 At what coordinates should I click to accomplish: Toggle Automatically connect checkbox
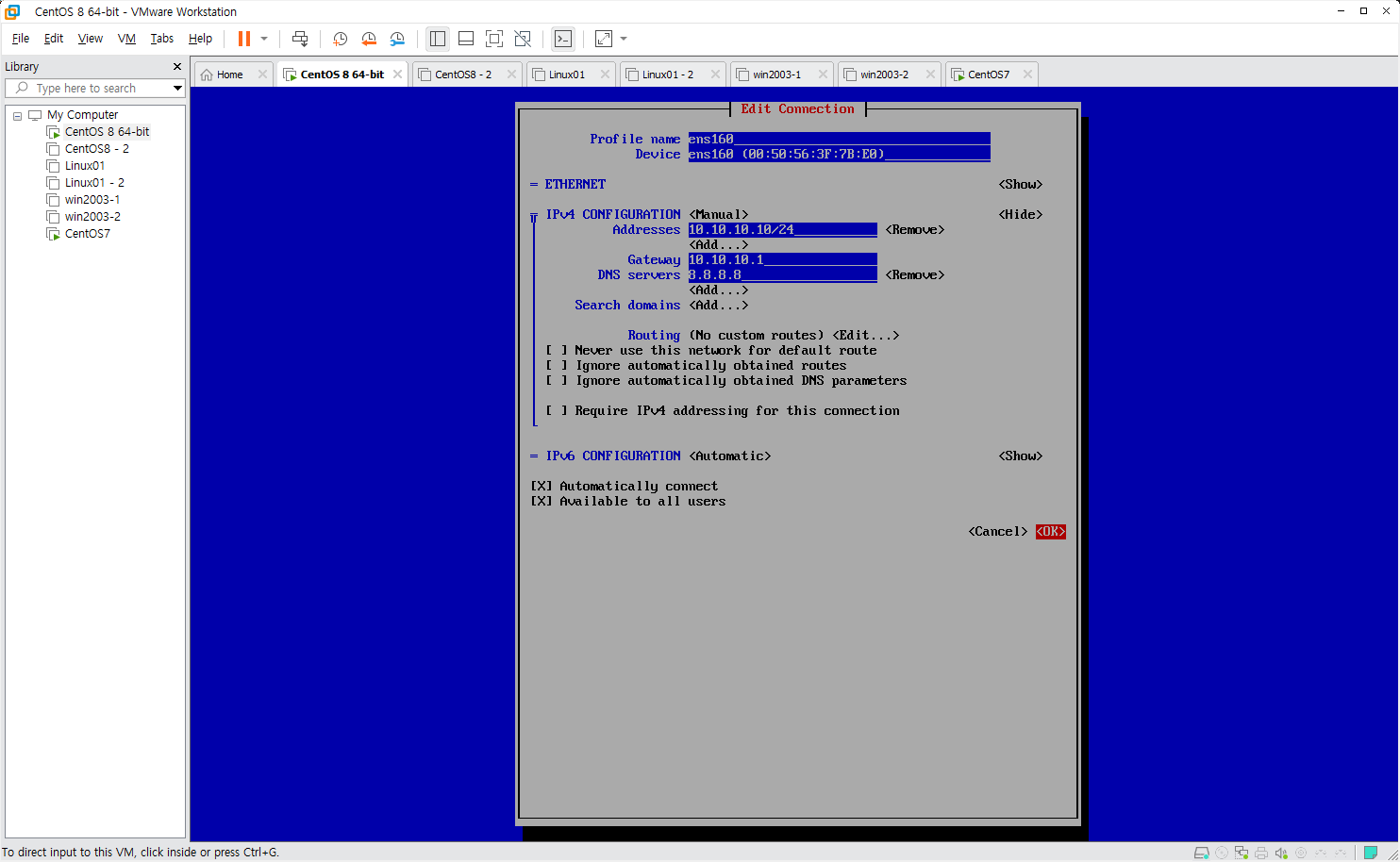click(x=542, y=487)
